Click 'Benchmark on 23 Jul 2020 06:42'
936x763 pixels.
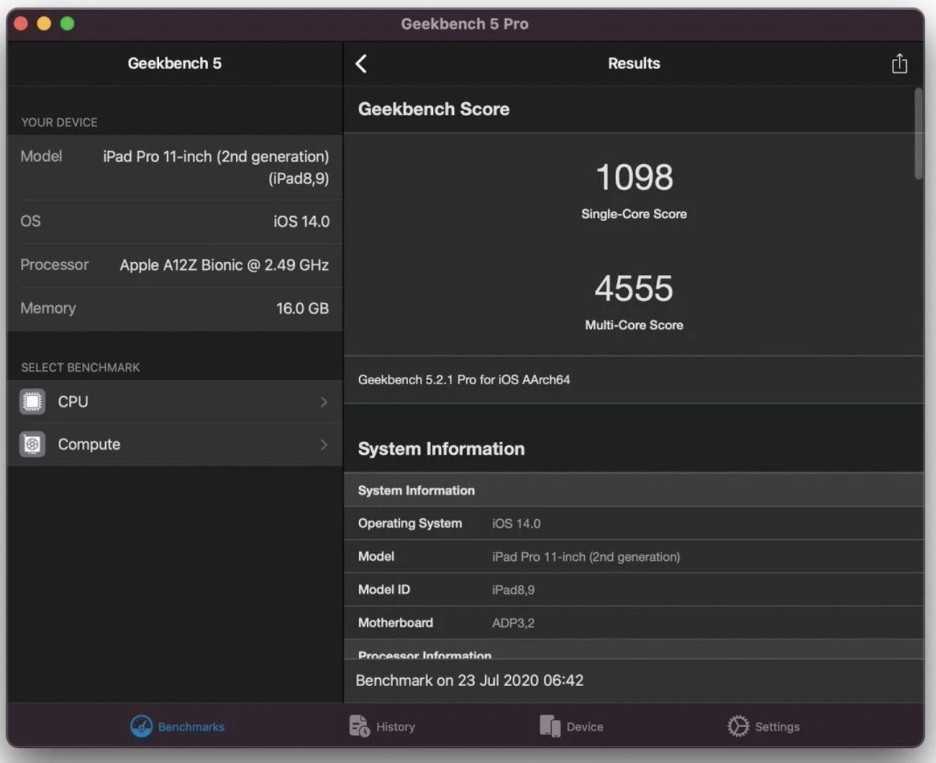click(469, 680)
